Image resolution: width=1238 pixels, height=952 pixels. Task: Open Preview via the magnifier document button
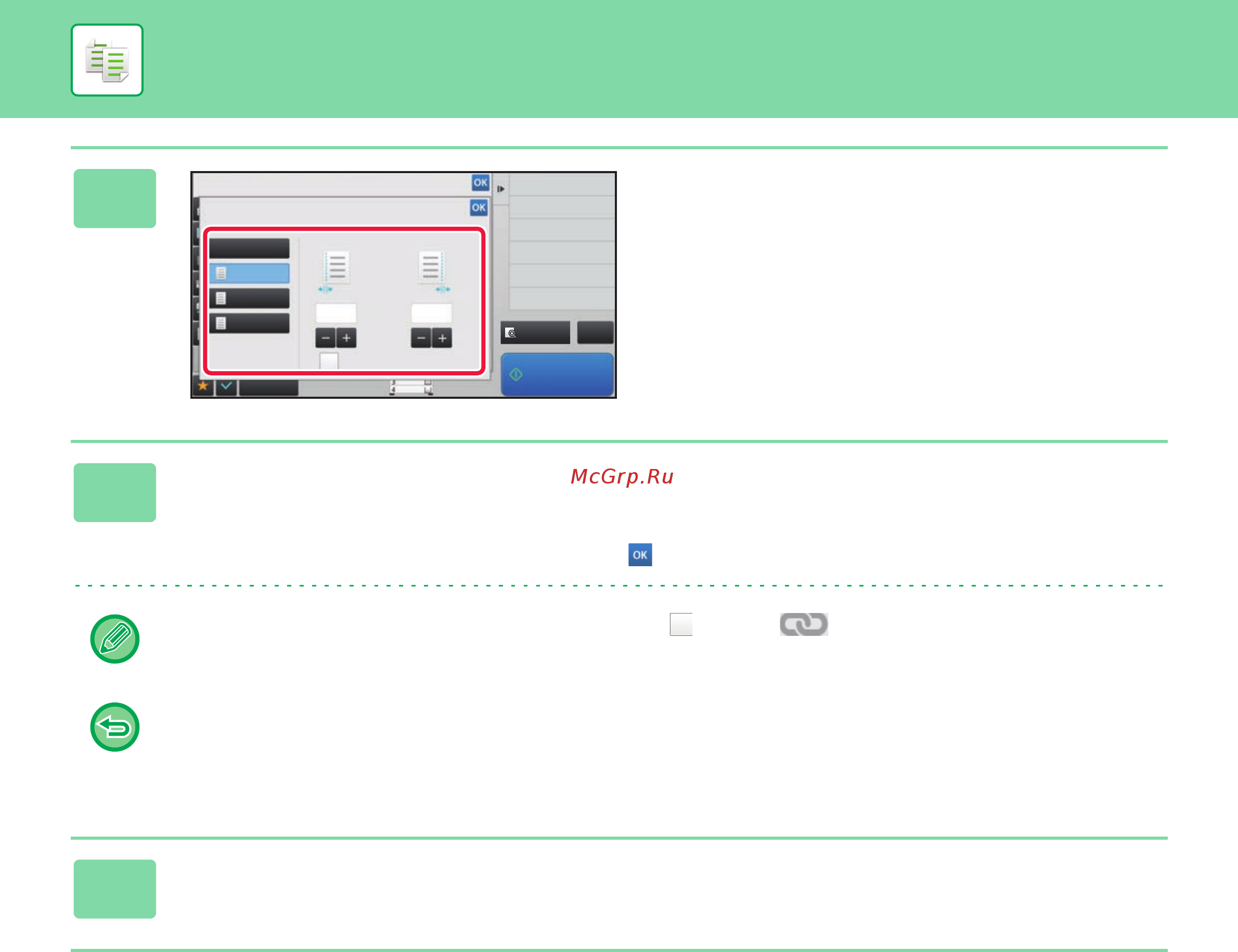tap(535, 333)
